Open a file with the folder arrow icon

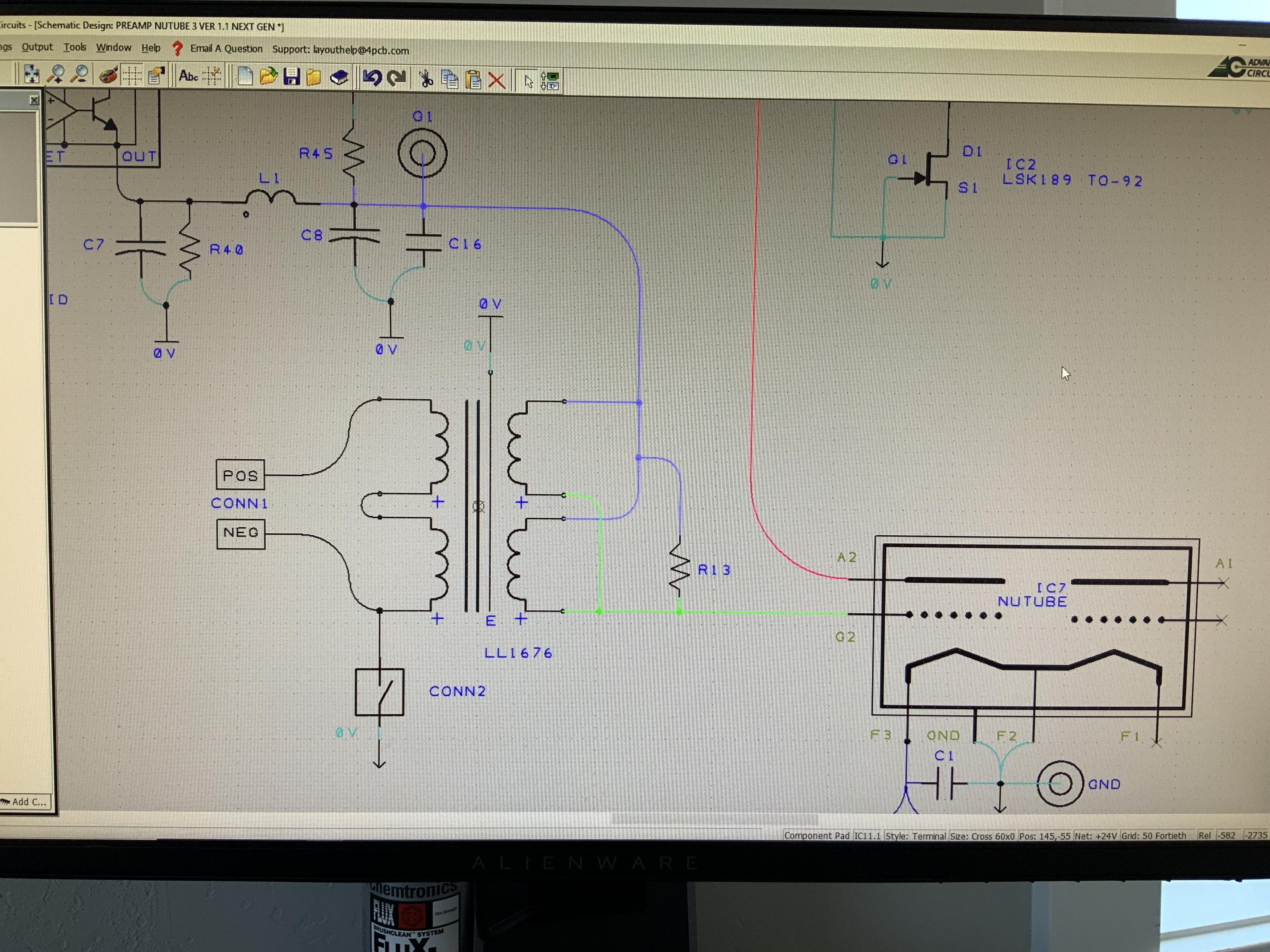pyautogui.click(x=268, y=77)
